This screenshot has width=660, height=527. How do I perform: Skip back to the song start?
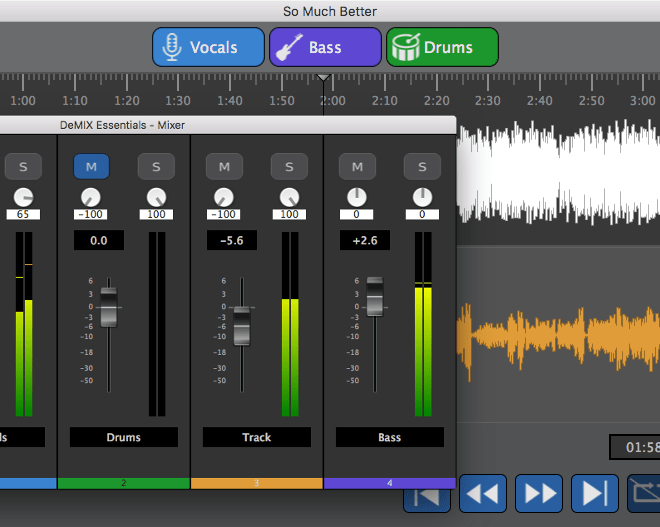[x=427, y=501]
